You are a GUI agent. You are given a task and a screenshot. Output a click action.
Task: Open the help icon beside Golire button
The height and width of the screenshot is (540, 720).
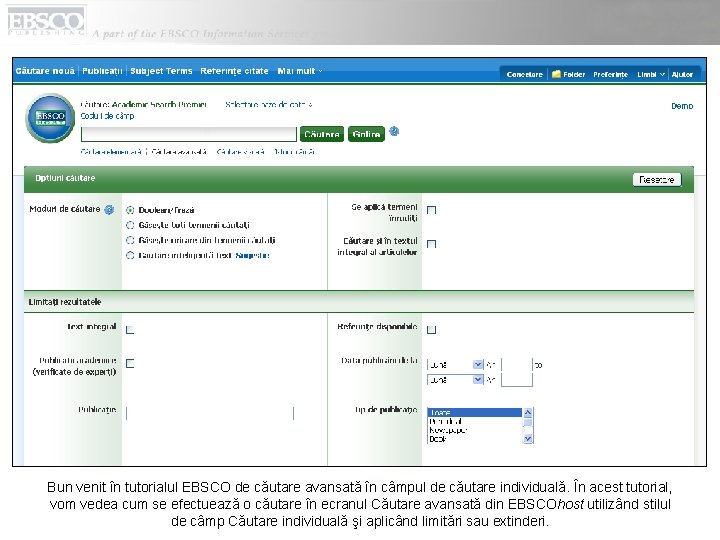[394, 132]
